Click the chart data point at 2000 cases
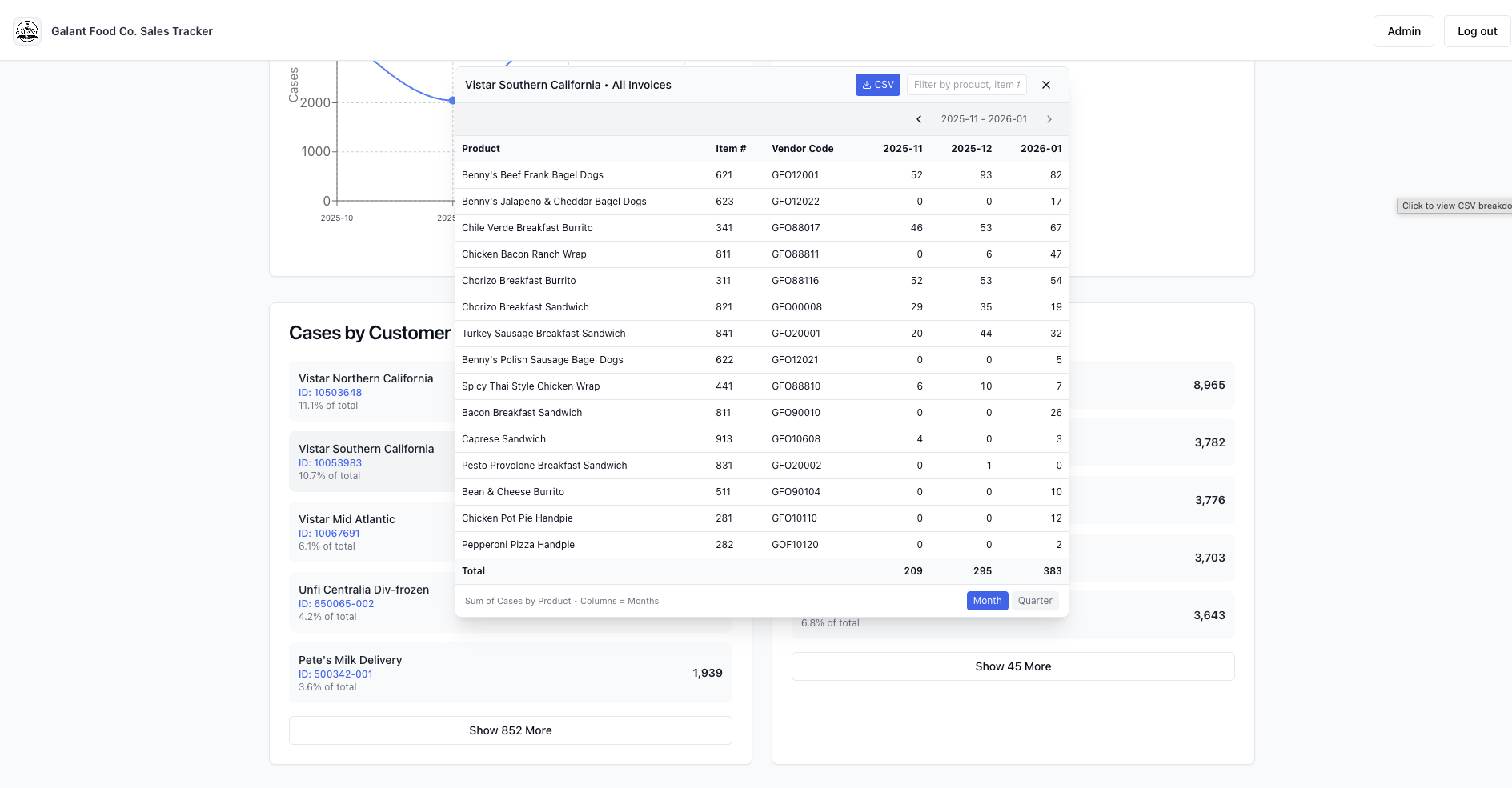Screen dimensions: 1512x788 pos(452,101)
